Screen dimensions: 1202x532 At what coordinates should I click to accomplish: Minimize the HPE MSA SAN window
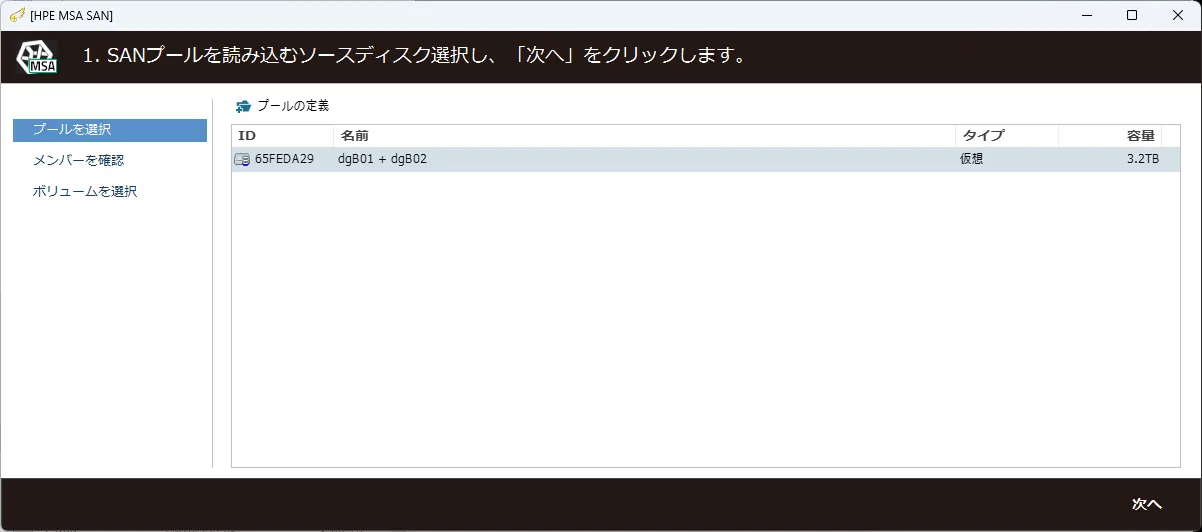coord(1085,15)
